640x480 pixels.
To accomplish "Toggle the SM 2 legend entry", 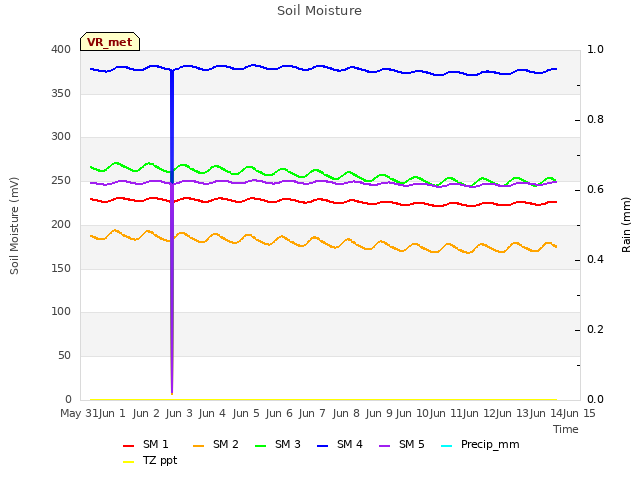I will pyautogui.click(x=216, y=444).
